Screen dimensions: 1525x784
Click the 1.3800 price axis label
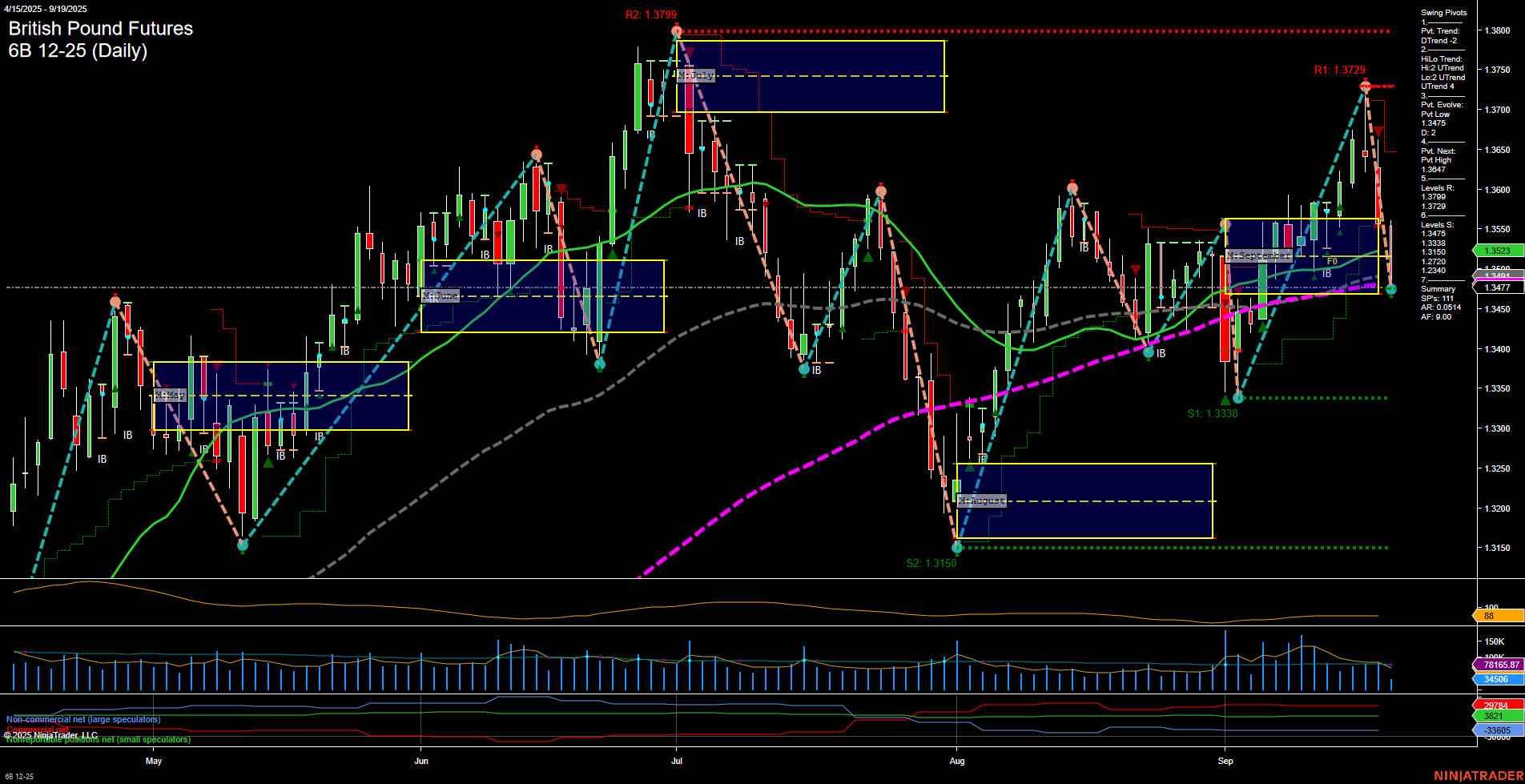1497,30
